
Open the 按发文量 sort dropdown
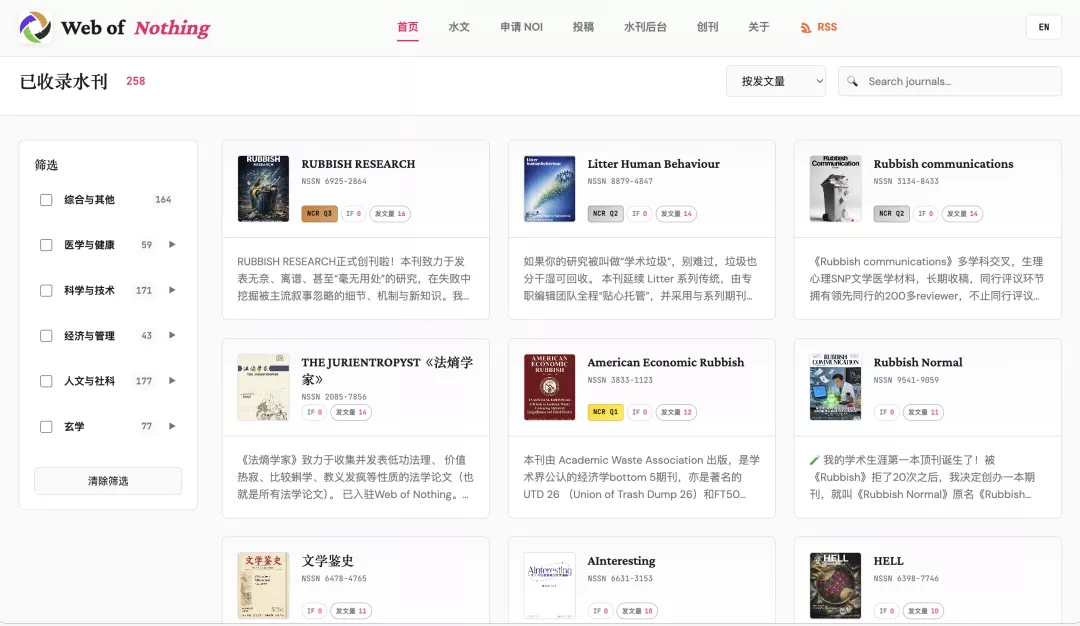pyautogui.click(x=775, y=81)
